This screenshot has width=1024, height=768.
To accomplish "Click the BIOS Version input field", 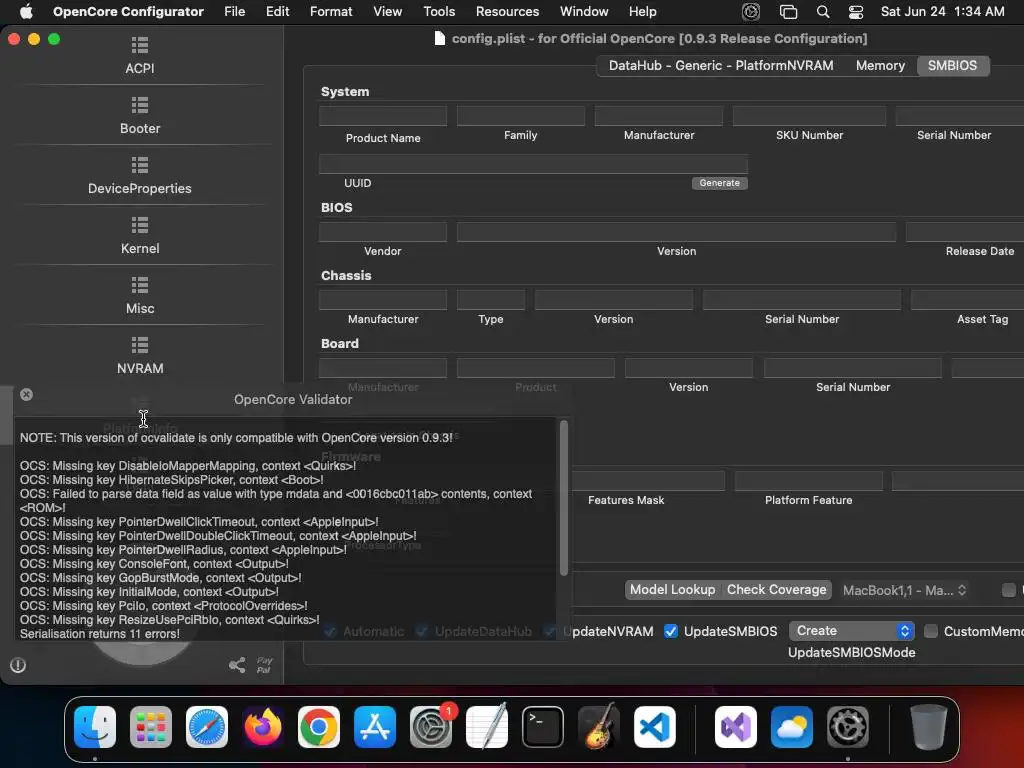I will (676, 232).
